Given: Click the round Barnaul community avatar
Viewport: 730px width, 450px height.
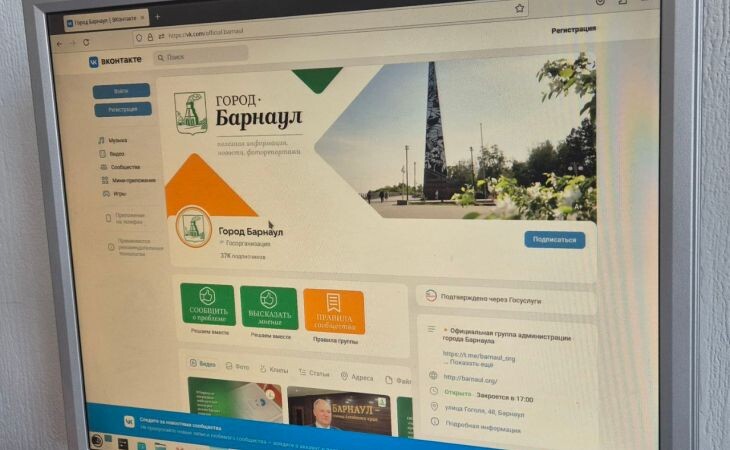Looking at the screenshot, I should 194,228.
